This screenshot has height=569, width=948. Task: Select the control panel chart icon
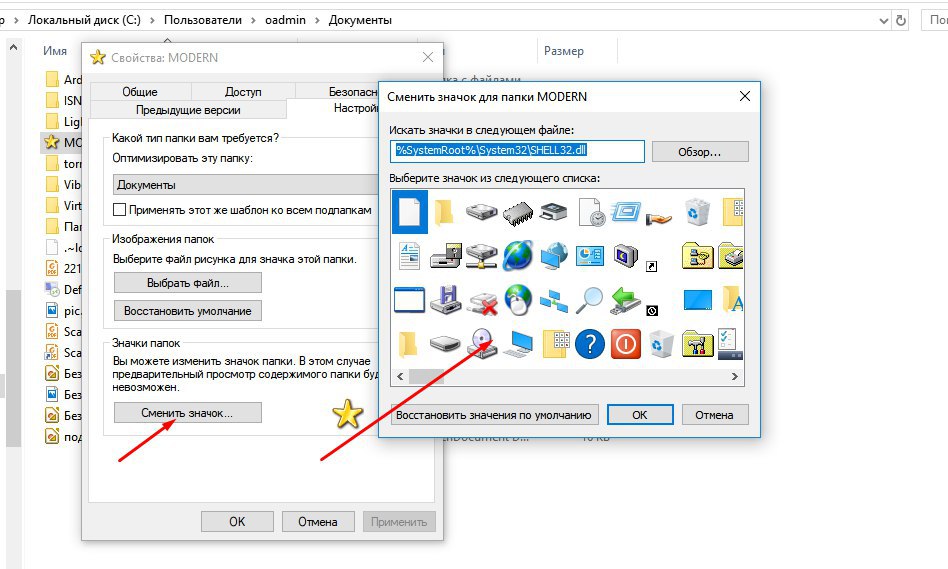(589, 256)
